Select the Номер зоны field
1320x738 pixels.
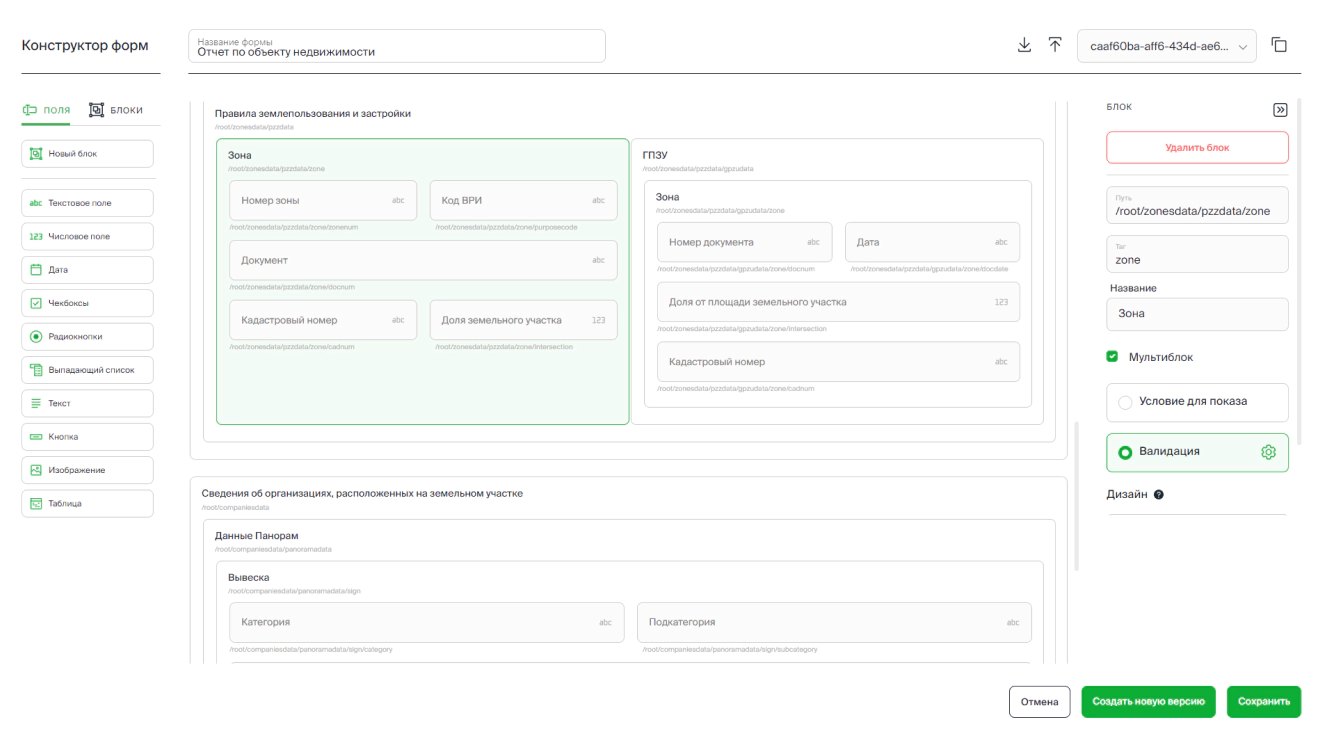coord(323,200)
